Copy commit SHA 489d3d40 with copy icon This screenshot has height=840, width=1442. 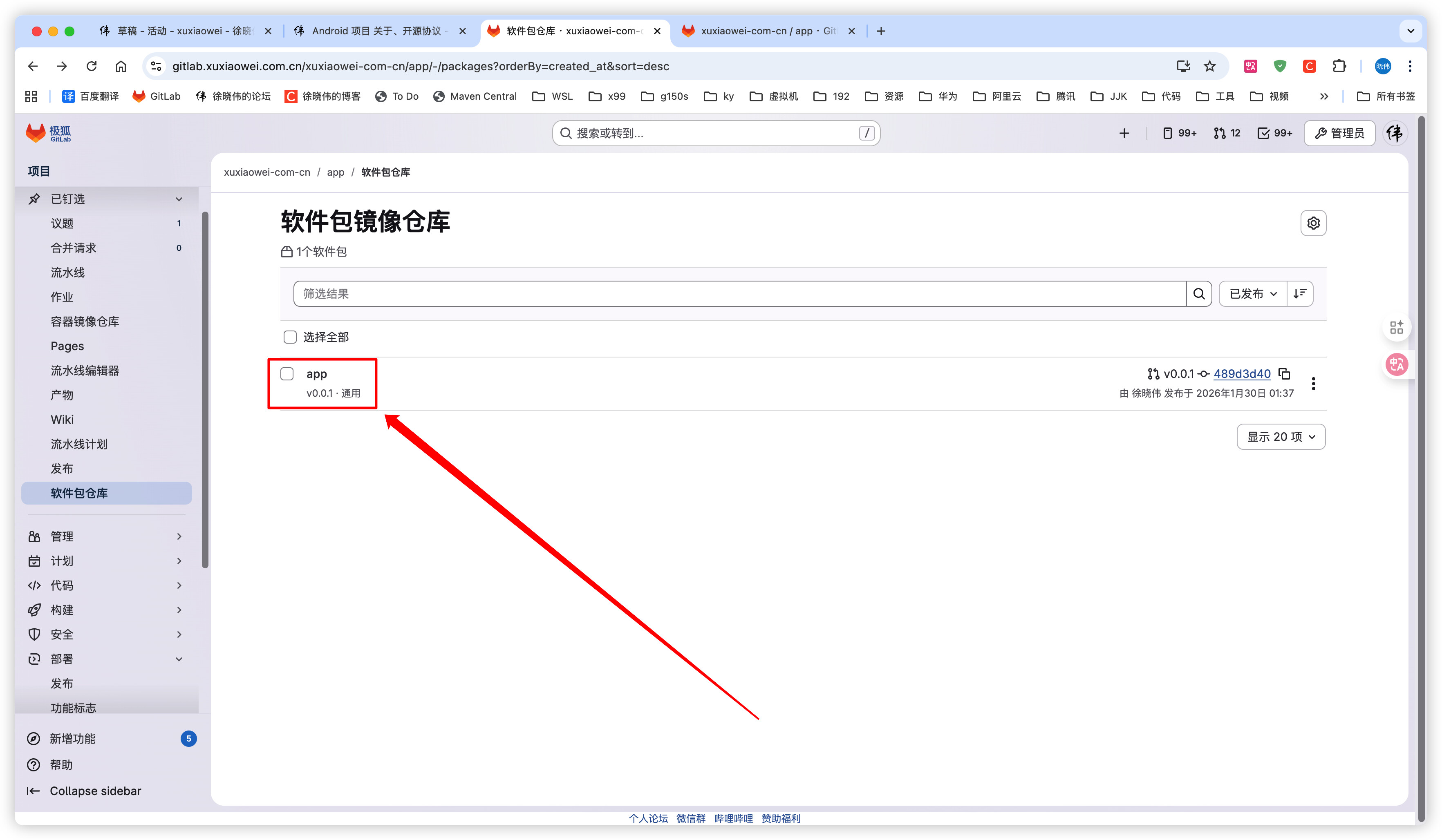[1284, 373]
